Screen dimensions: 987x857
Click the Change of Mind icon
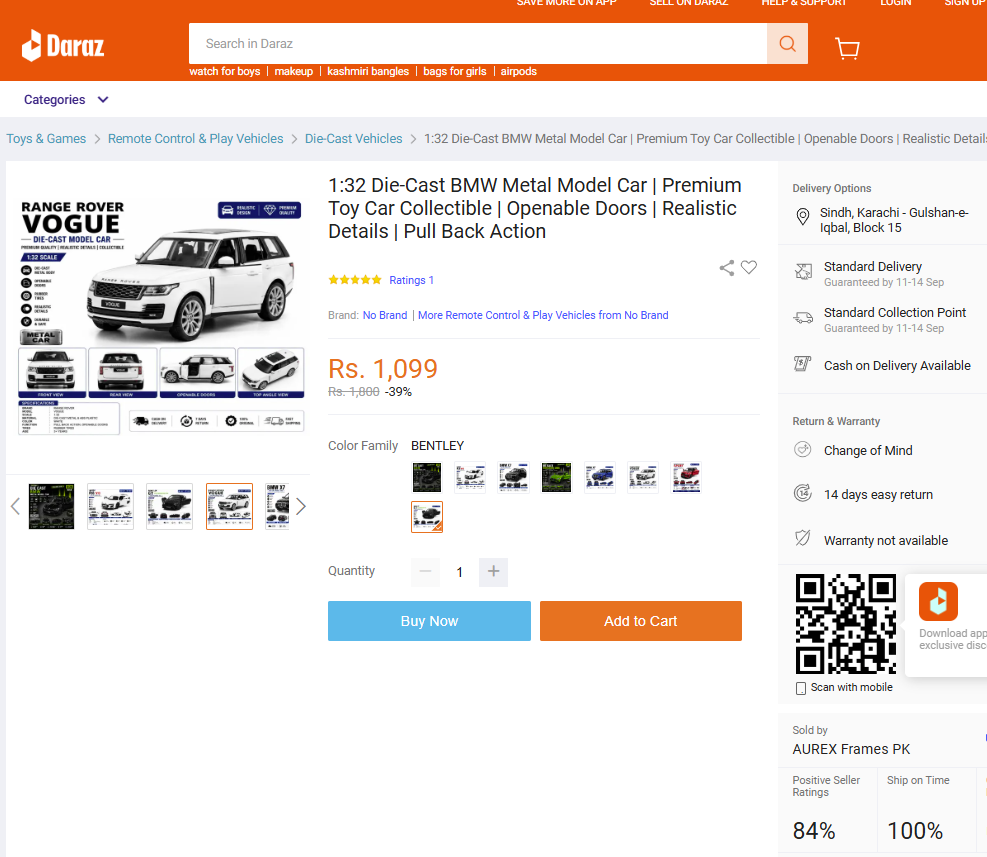(x=803, y=450)
